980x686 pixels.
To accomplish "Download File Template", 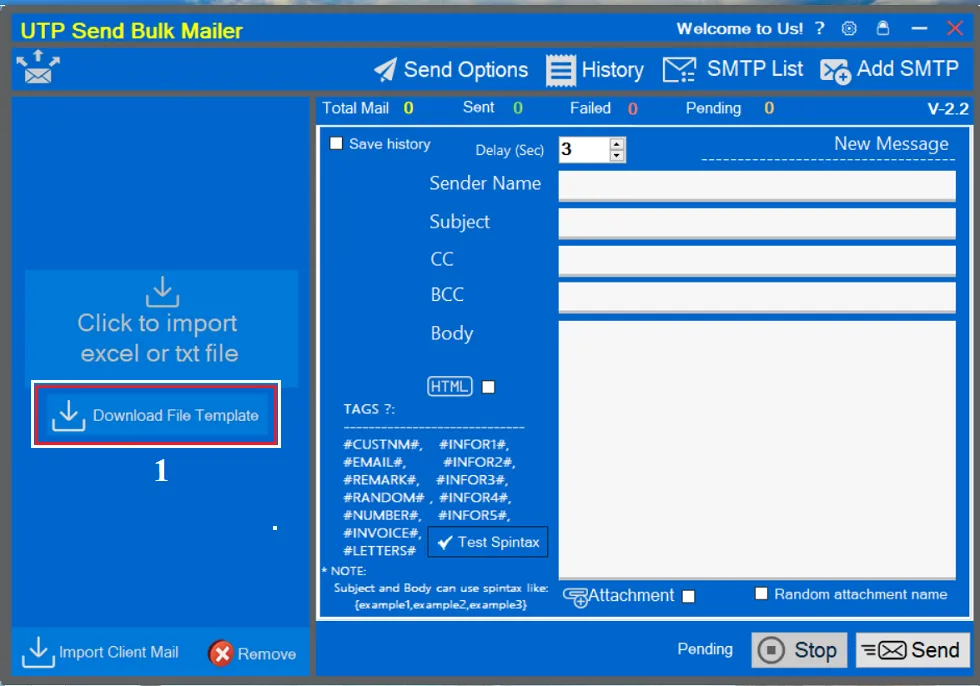I will click(x=155, y=414).
